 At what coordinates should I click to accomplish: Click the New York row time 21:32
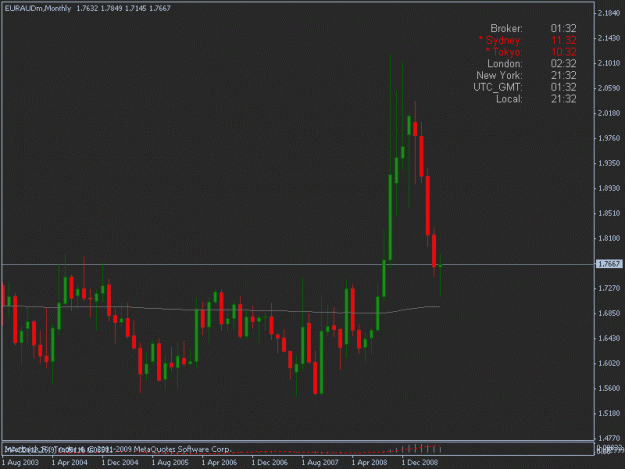tap(564, 75)
